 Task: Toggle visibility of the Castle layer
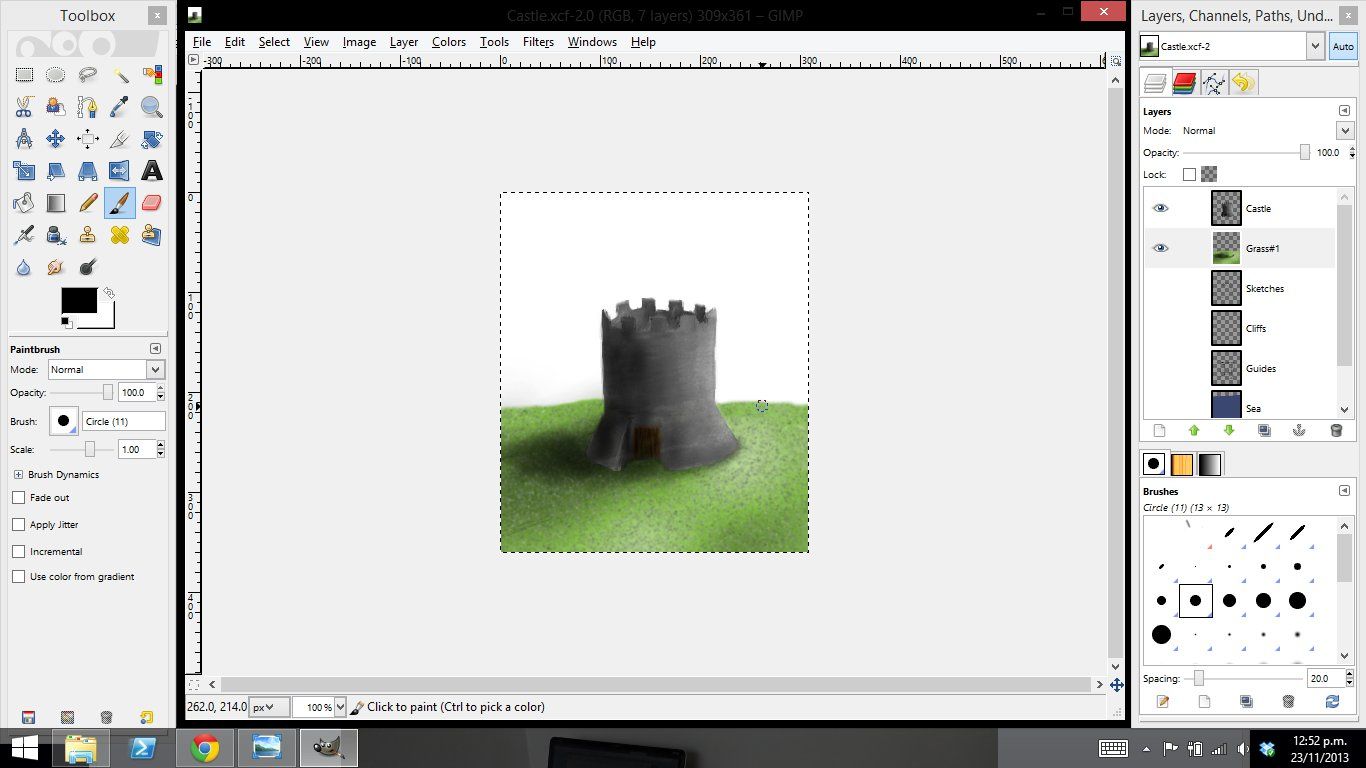click(x=1160, y=207)
